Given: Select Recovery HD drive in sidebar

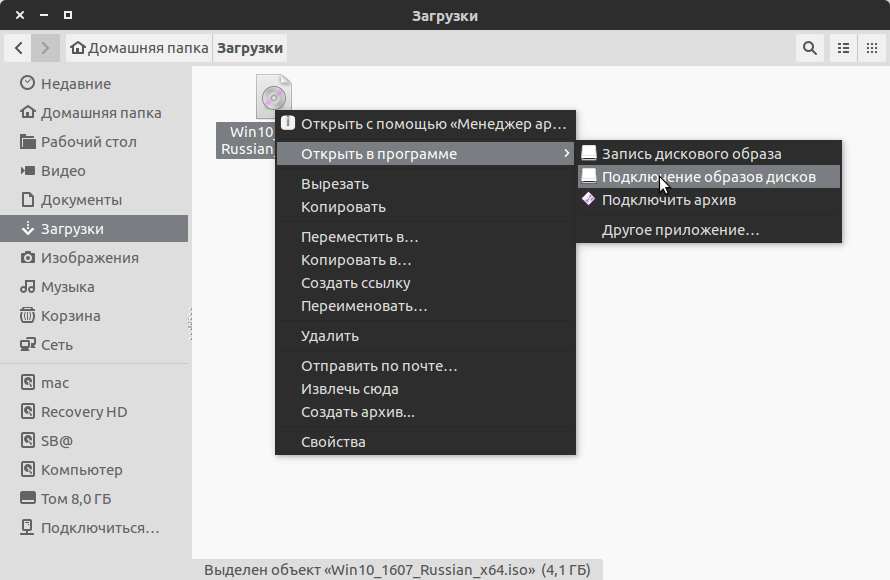Looking at the screenshot, I should coord(83,412).
